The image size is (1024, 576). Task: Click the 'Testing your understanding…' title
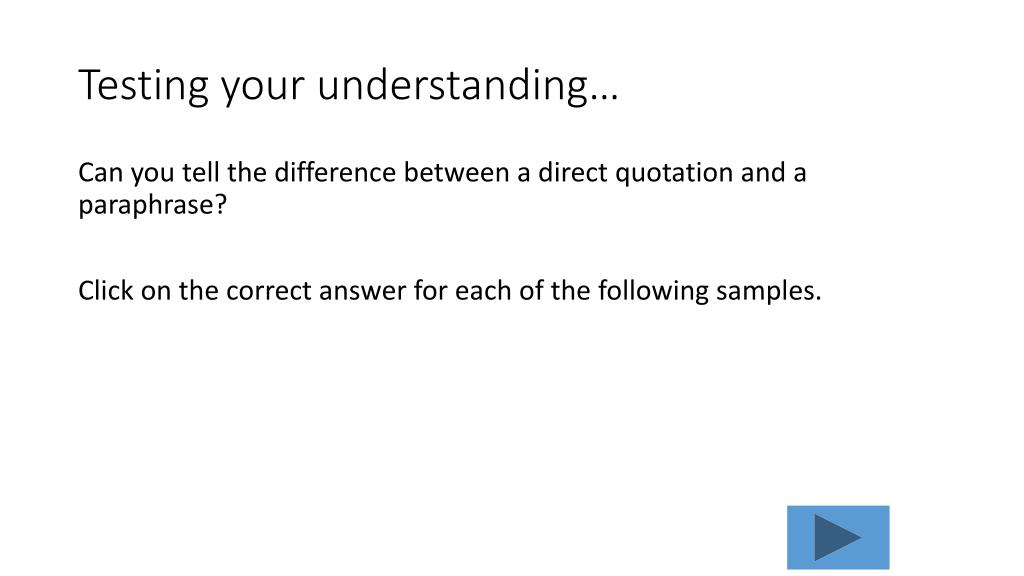point(348,86)
